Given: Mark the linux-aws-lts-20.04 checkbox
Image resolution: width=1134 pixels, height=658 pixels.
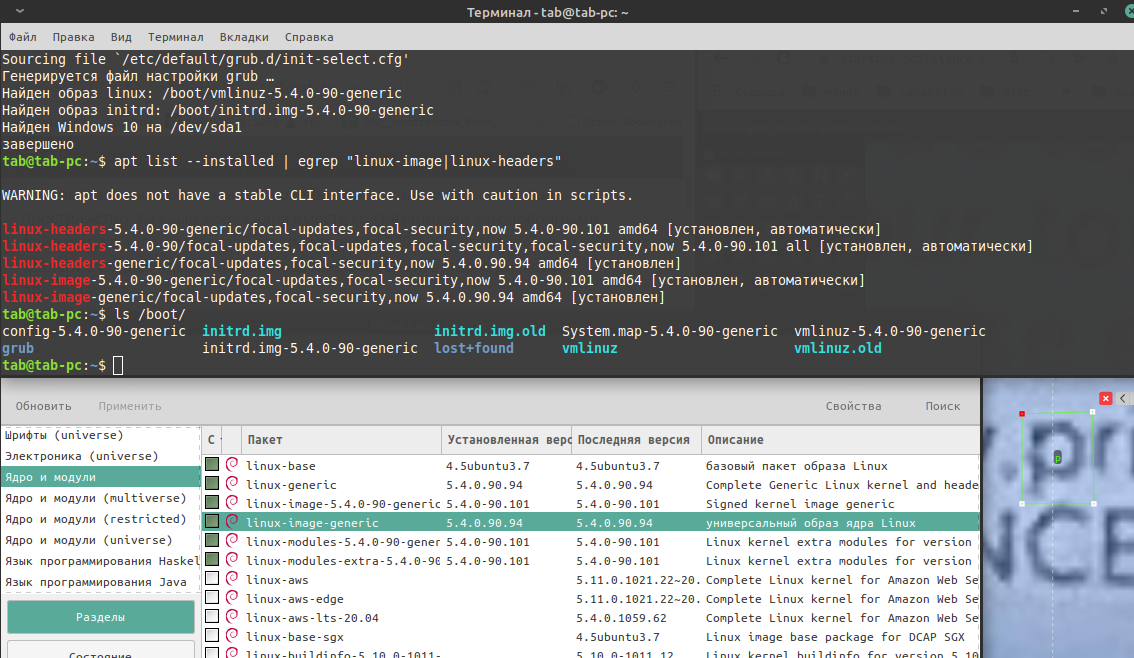Looking at the screenshot, I should (212, 616).
